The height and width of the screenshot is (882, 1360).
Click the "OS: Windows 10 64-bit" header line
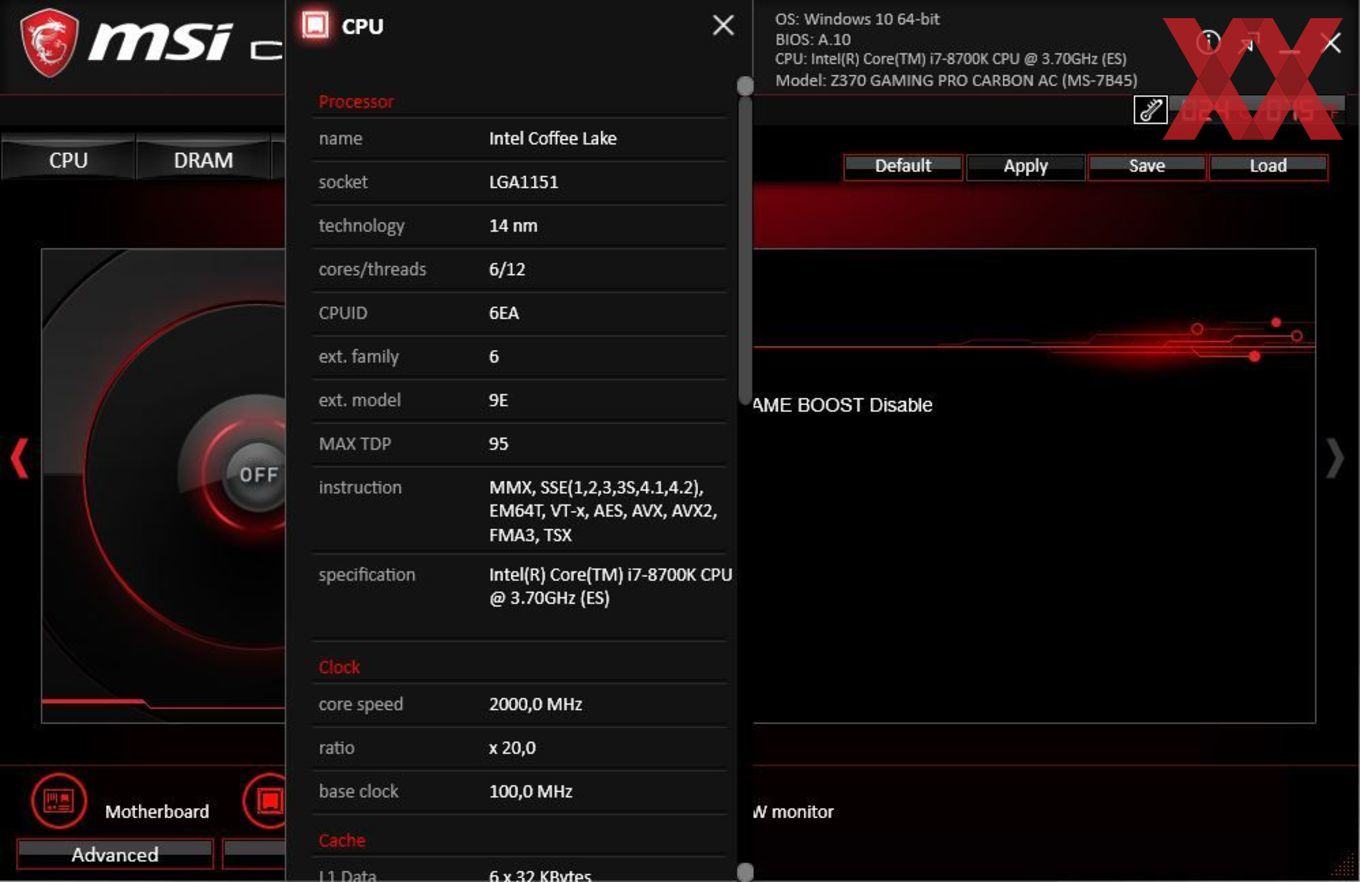point(857,19)
